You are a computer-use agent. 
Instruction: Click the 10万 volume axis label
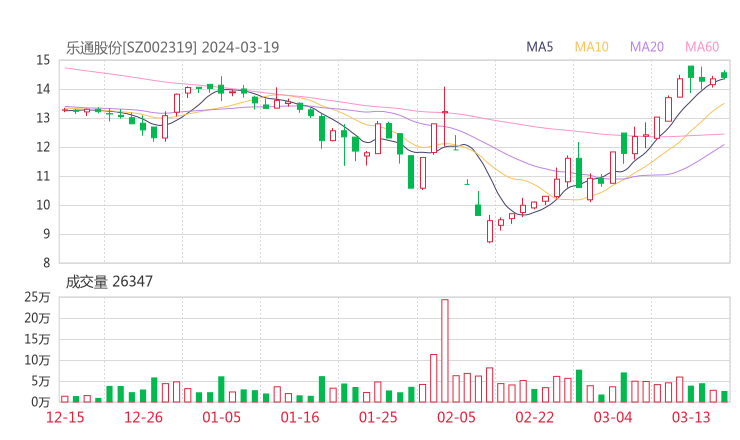(37, 360)
